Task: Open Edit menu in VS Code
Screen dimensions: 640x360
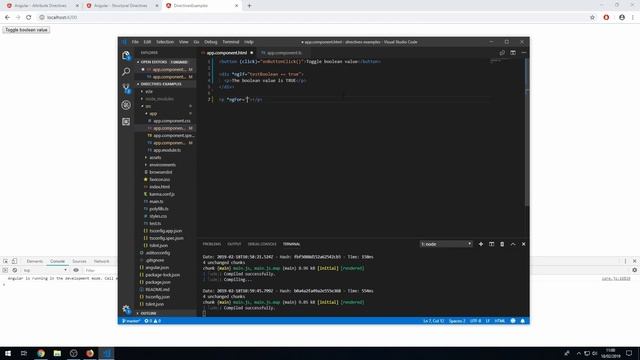Action: [x=147, y=42]
